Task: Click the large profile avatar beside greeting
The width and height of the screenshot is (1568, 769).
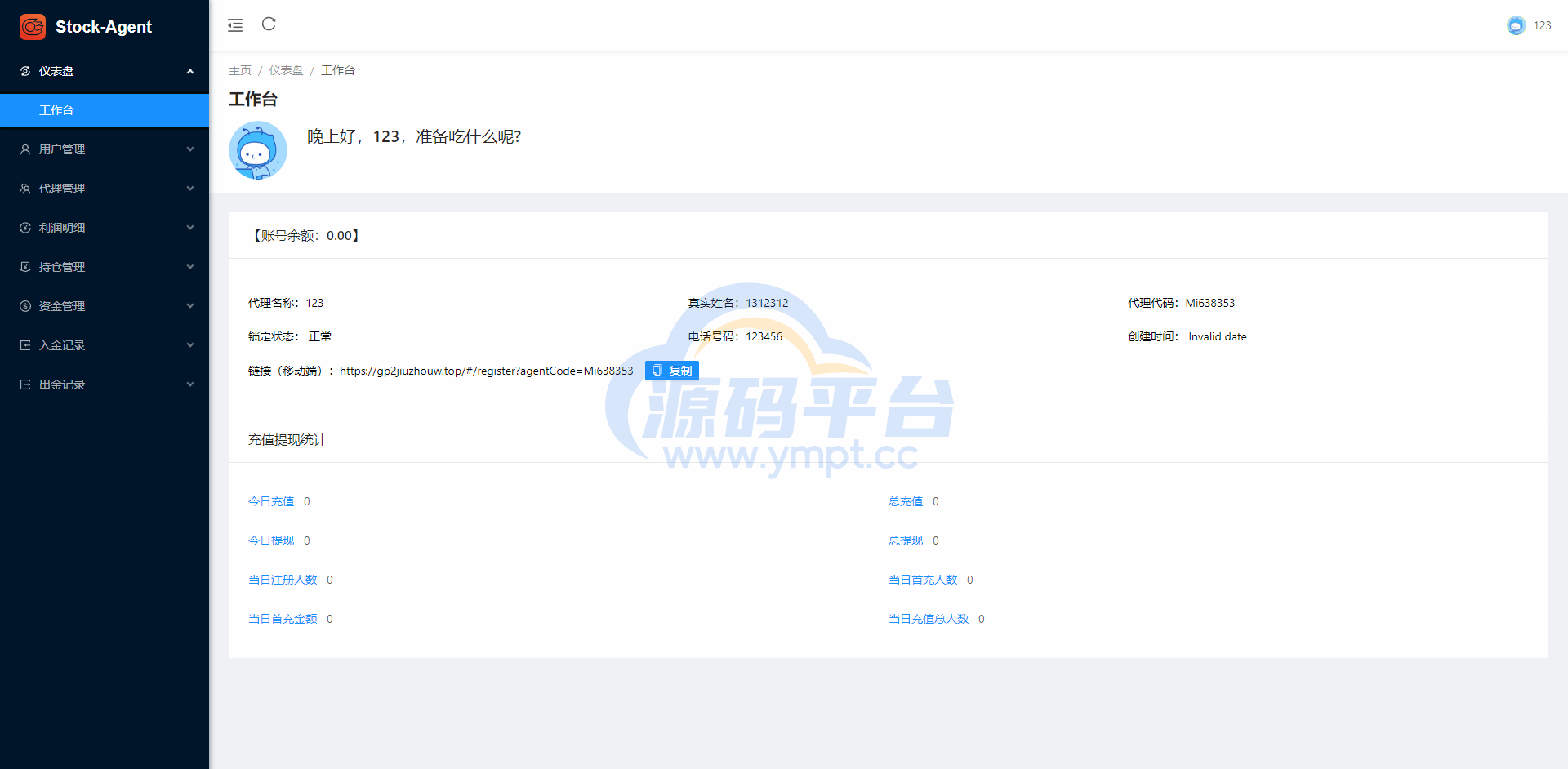Action: [x=258, y=150]
